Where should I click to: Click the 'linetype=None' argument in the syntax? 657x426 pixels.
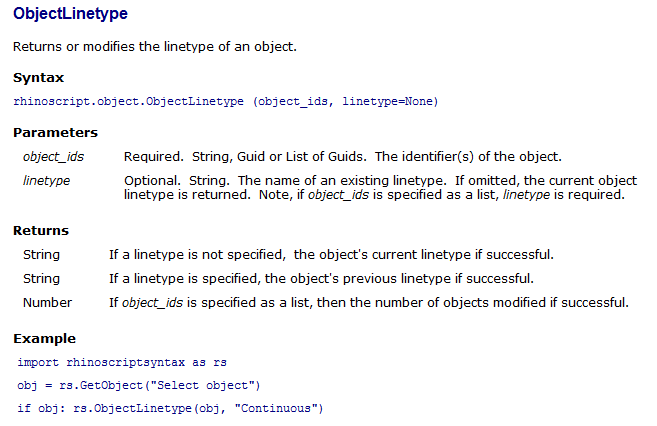tap(387, 101)
